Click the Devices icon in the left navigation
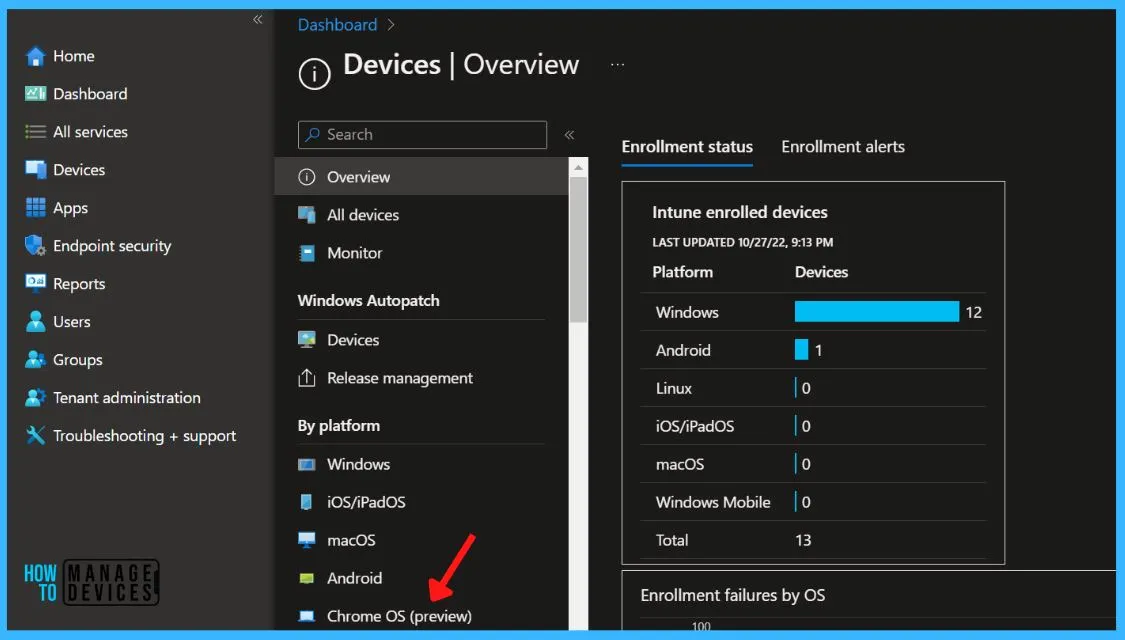 click(35, 170)
